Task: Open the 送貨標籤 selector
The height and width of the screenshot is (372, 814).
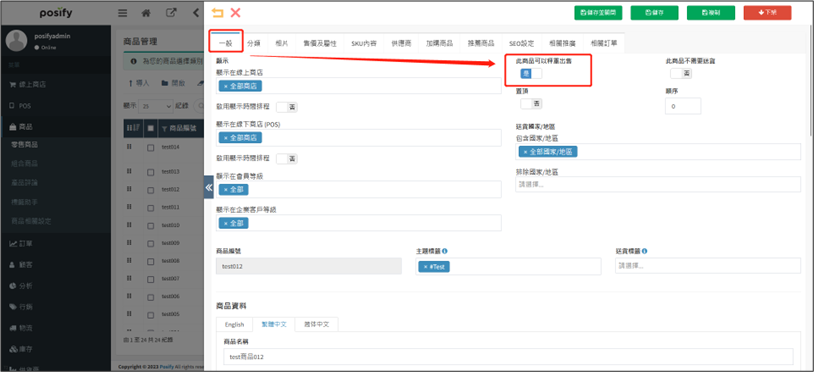Action: point(708,266)
